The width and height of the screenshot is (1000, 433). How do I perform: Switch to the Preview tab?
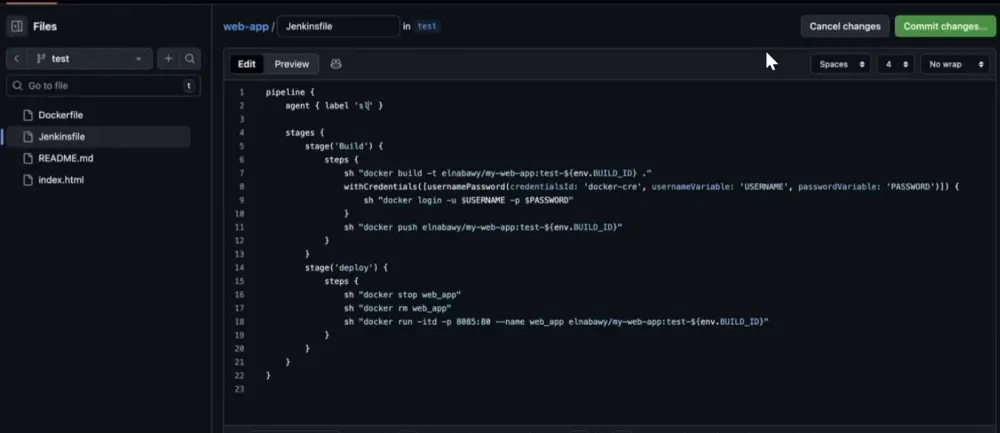[292, 64]
